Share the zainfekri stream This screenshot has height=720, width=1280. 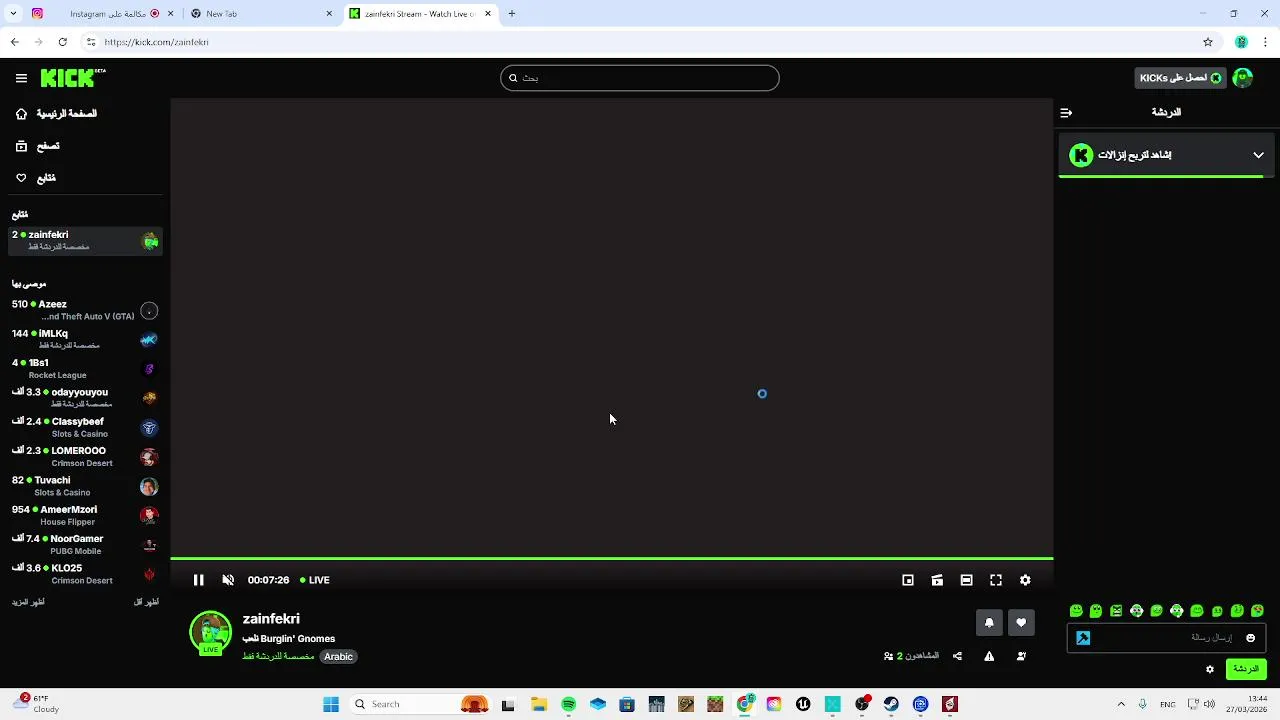click(x=957, y=656)
